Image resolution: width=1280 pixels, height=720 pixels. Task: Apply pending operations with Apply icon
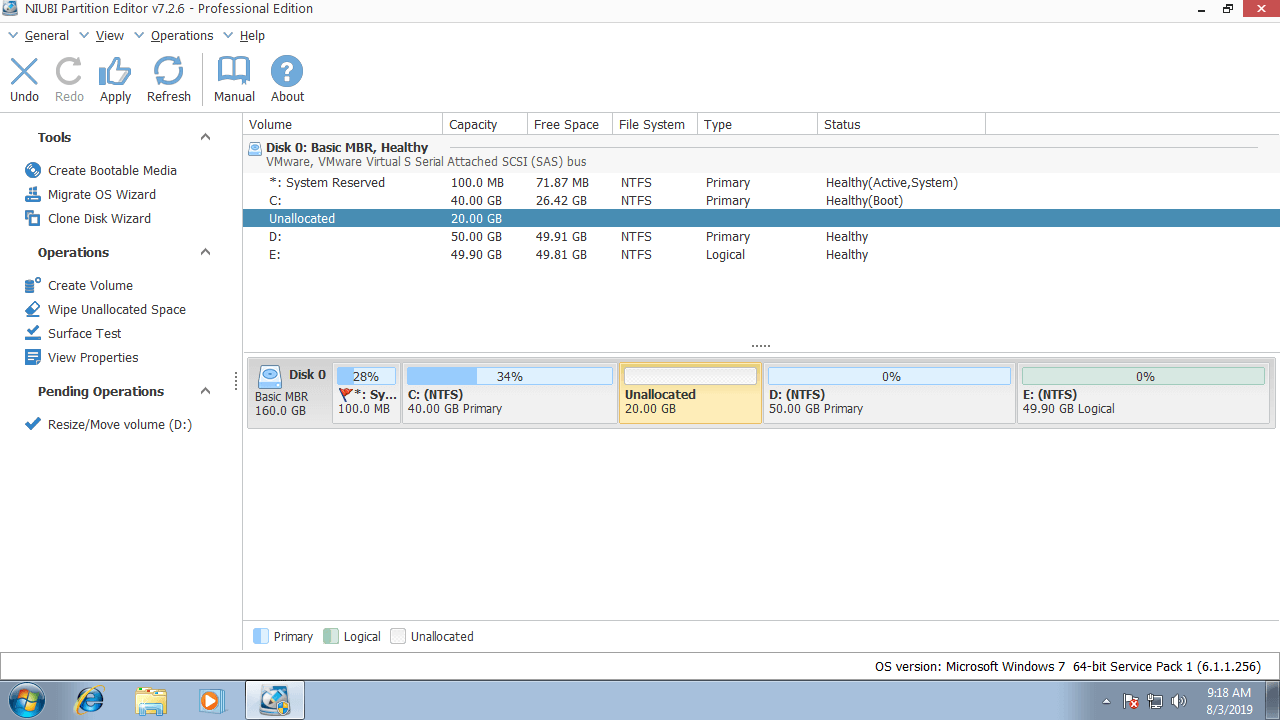(x=115, y=79)
